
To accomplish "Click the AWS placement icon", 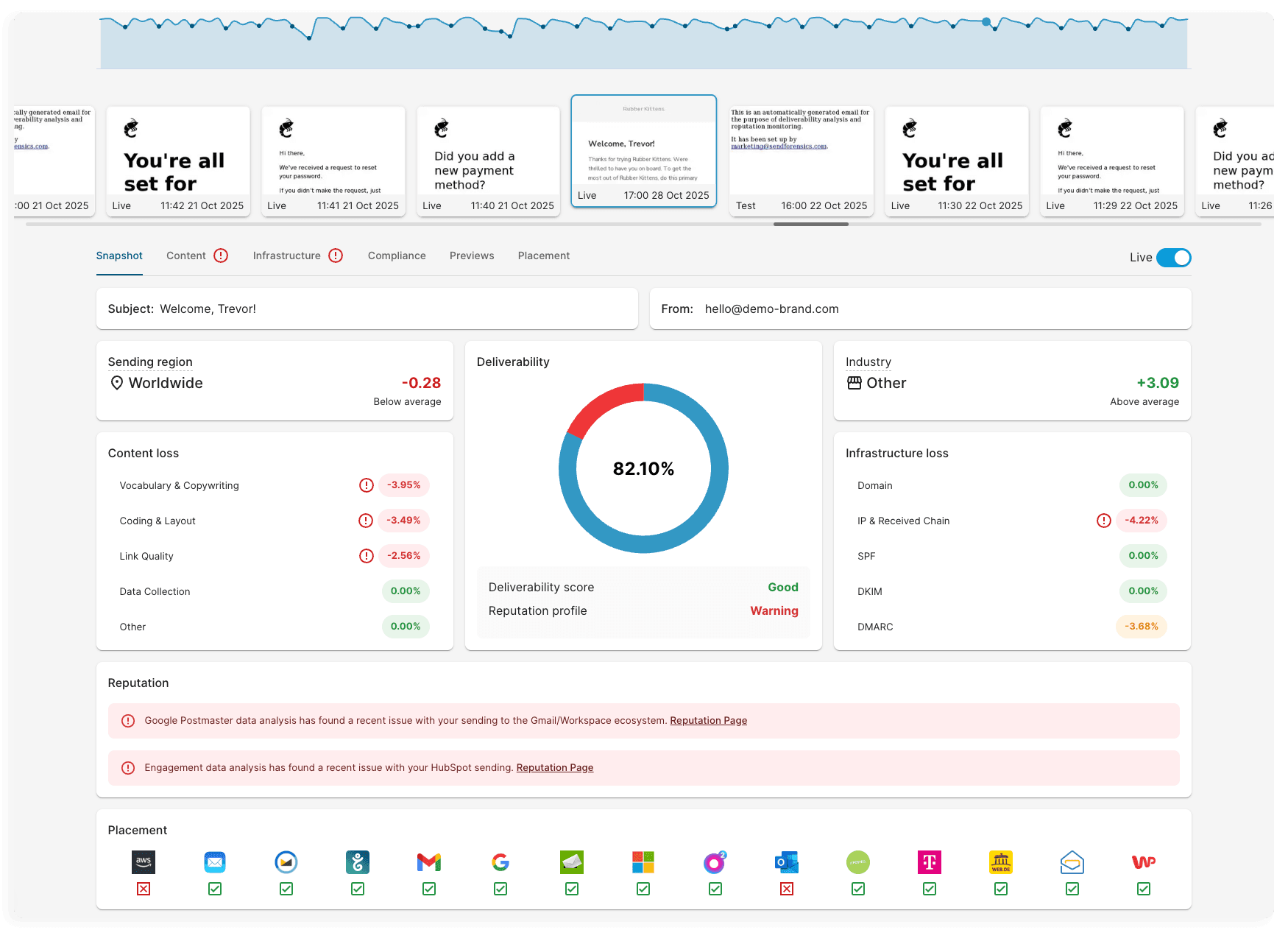I will click(x=144, y=862).
